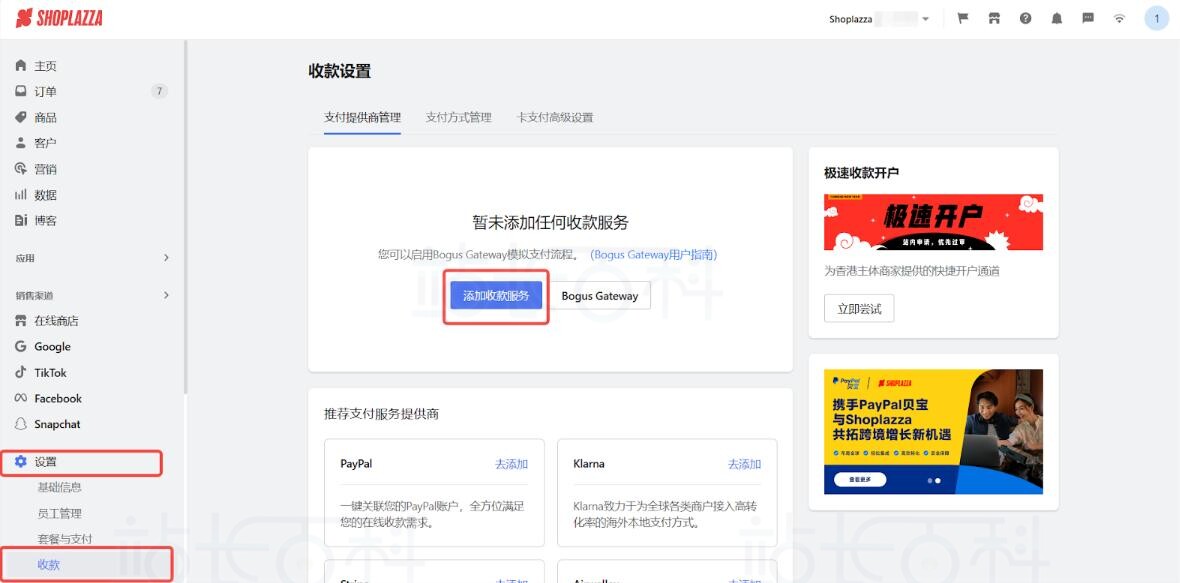The height and width of the screenshot is (583, 1180).
Task: Expand the 应用 section chevron
Action: pos(166,257)
